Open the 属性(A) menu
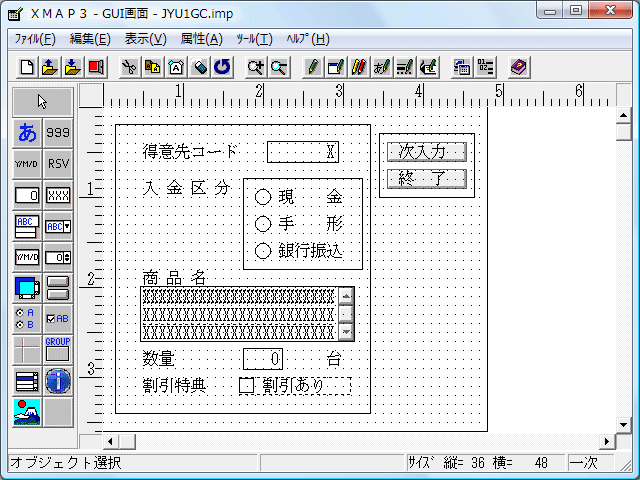640x480 pixels. 201,39
